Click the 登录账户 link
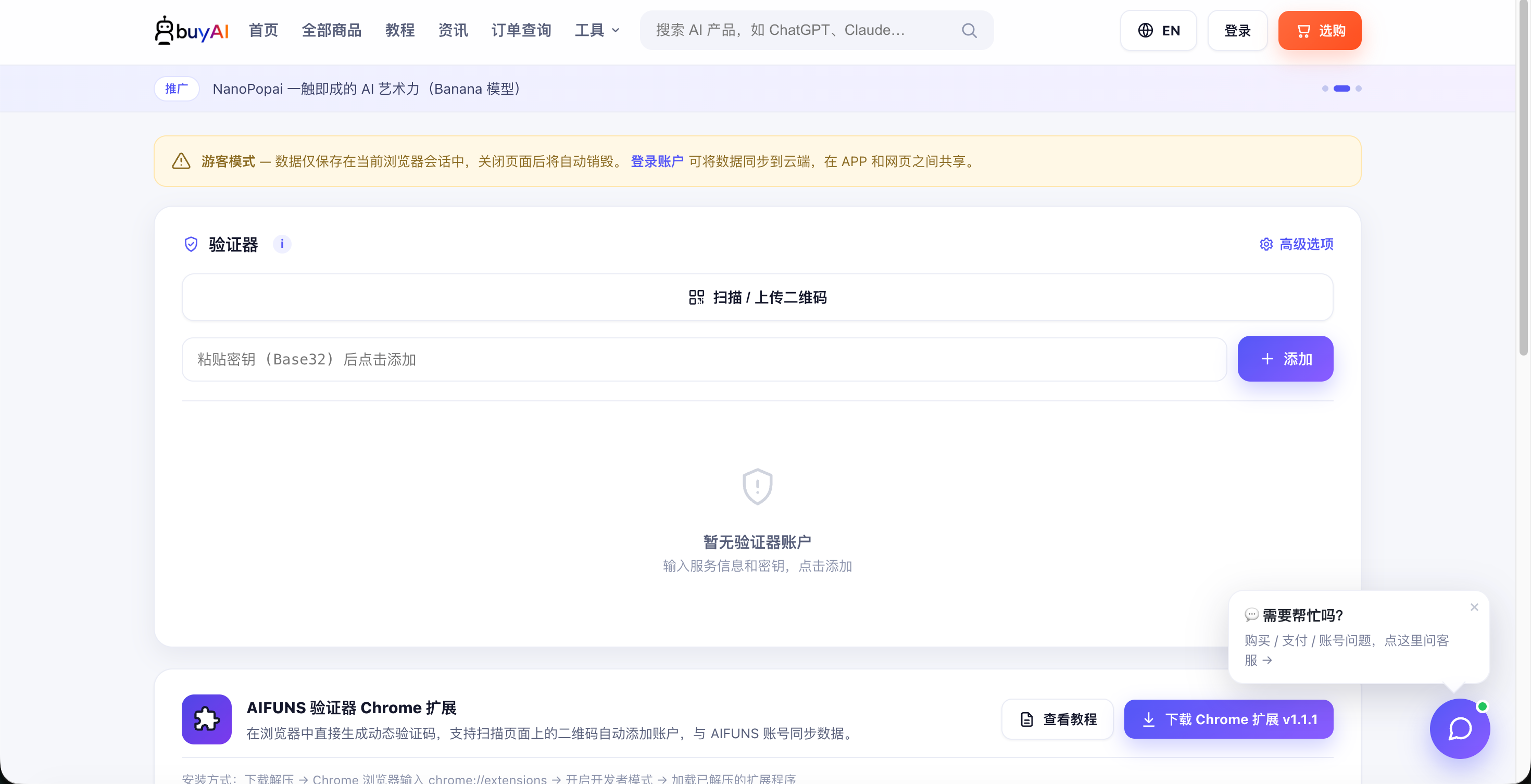The height and width of the screenshot is (784, 1531). (657, 161)
